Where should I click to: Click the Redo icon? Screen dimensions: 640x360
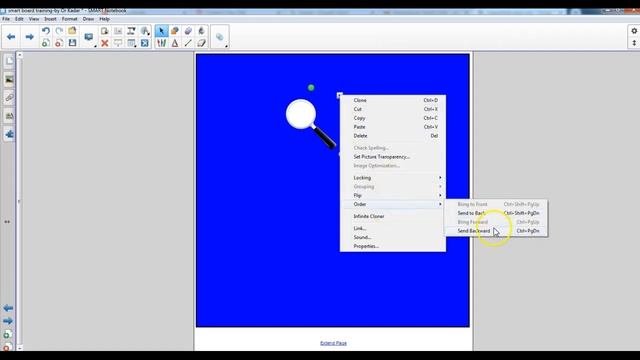pos(59,31)
